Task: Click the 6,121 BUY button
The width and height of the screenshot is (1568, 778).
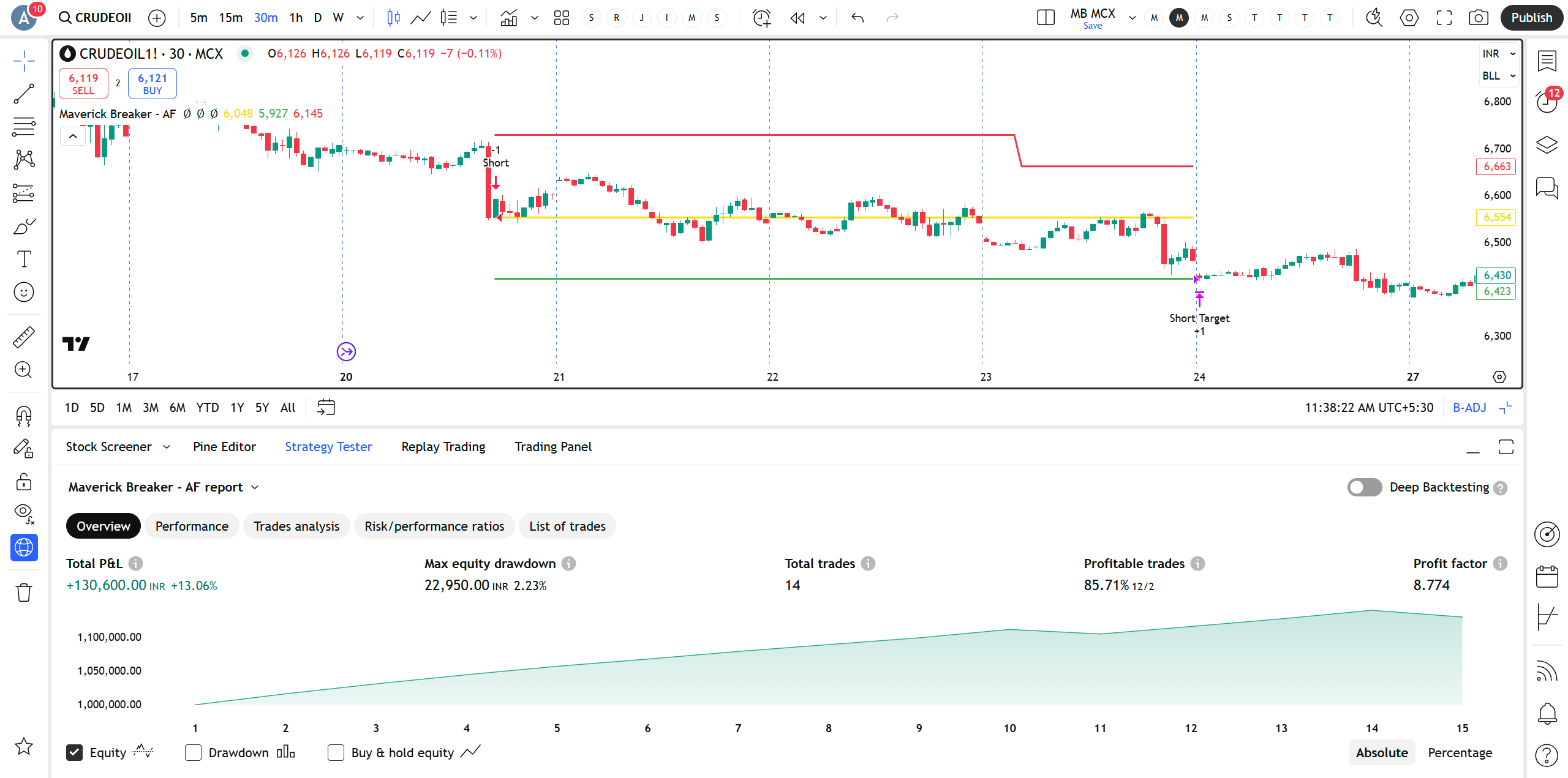Action: pyautogui.click(x=153, y=84)
